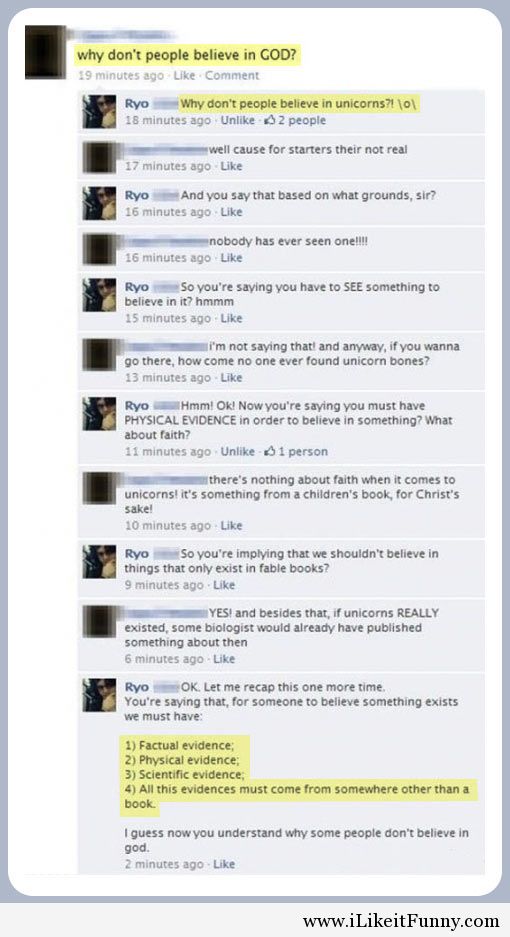Click the thumbs-up icon beside "2 people"
This screenshot has height=937, width=510.
click(x=270, y=120)
